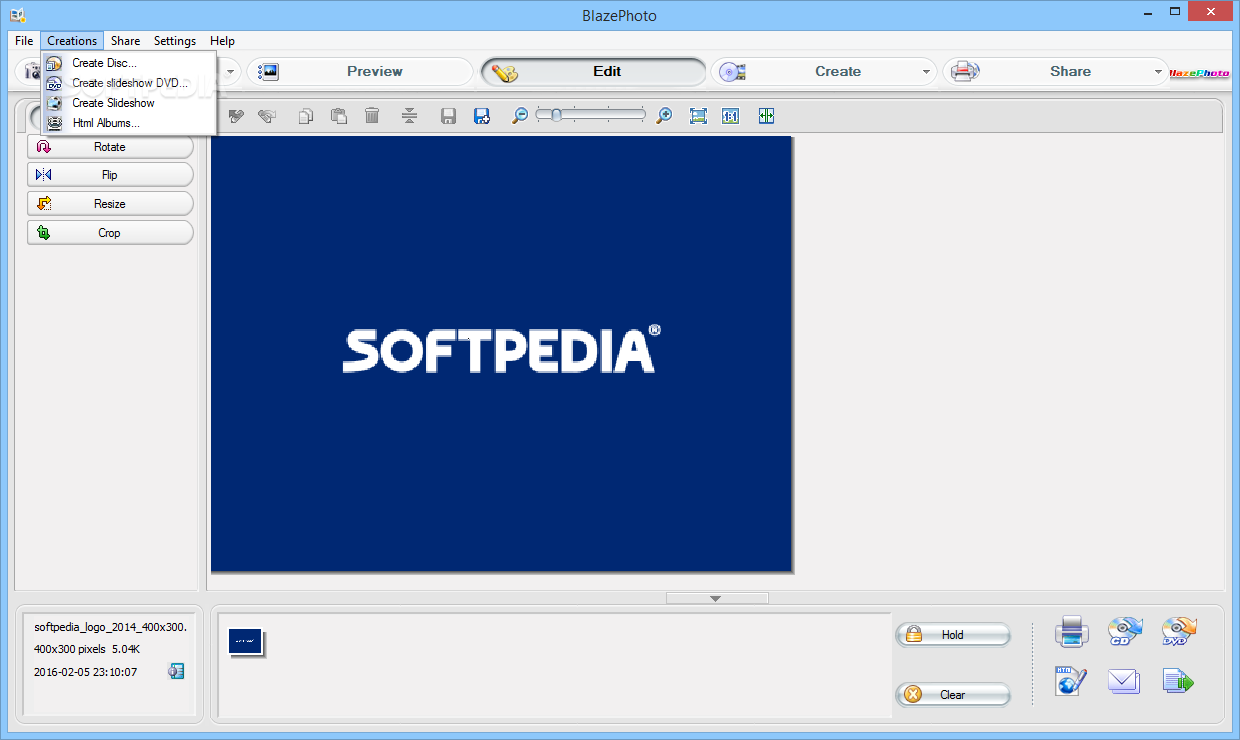Click the Creations menu title

pos(72,41)
